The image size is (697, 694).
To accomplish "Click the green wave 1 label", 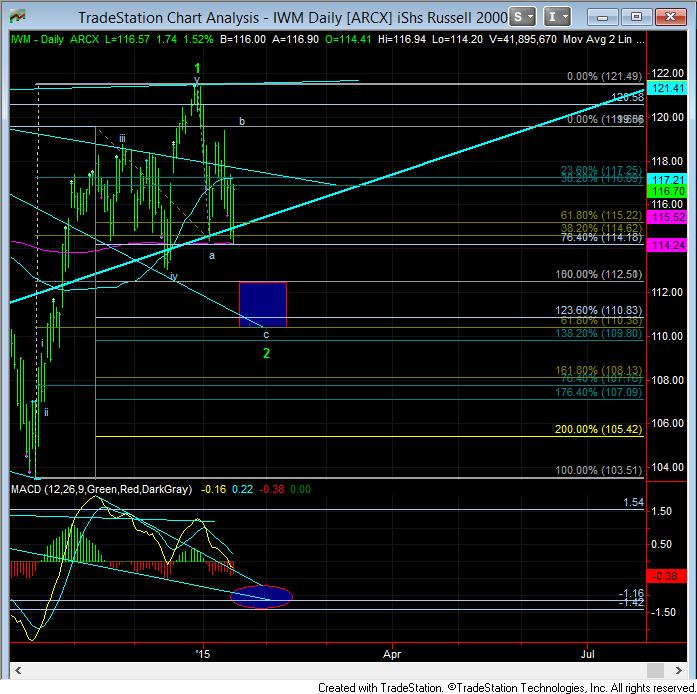I will coord(197,68).
